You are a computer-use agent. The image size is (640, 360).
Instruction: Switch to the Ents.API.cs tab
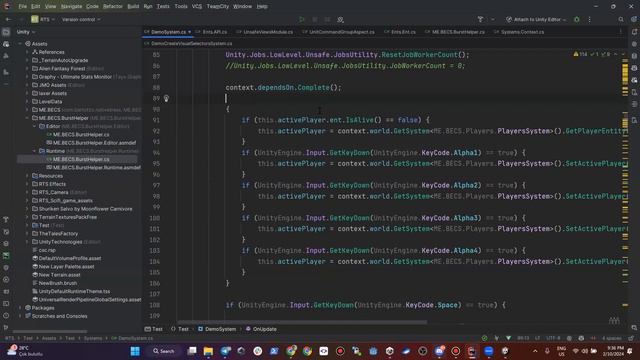tap(211, 32)
